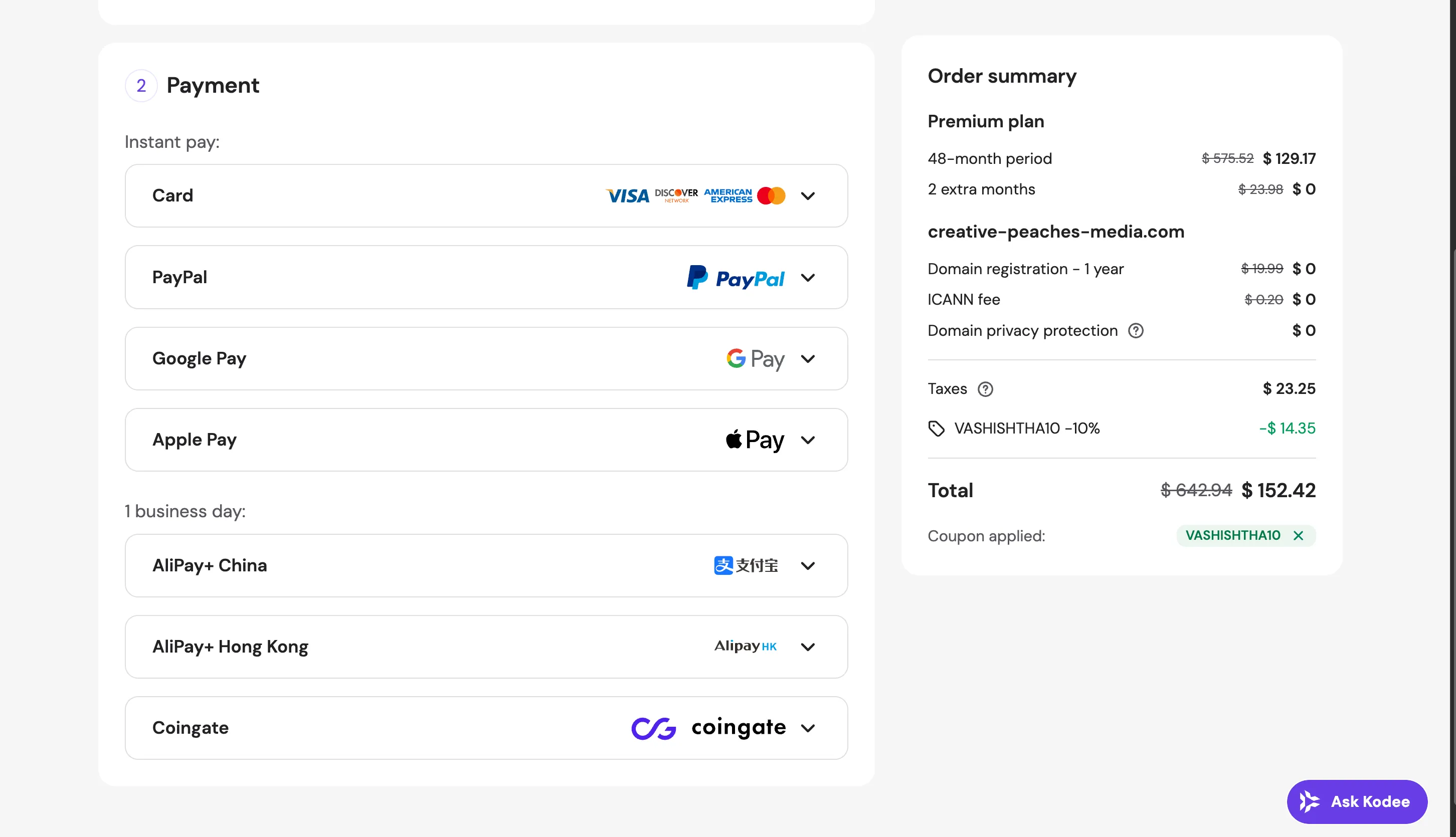This screenshot has width=1456, height=837.
Task: Click the Discover Network logo
Action: [x=676, y=195]
